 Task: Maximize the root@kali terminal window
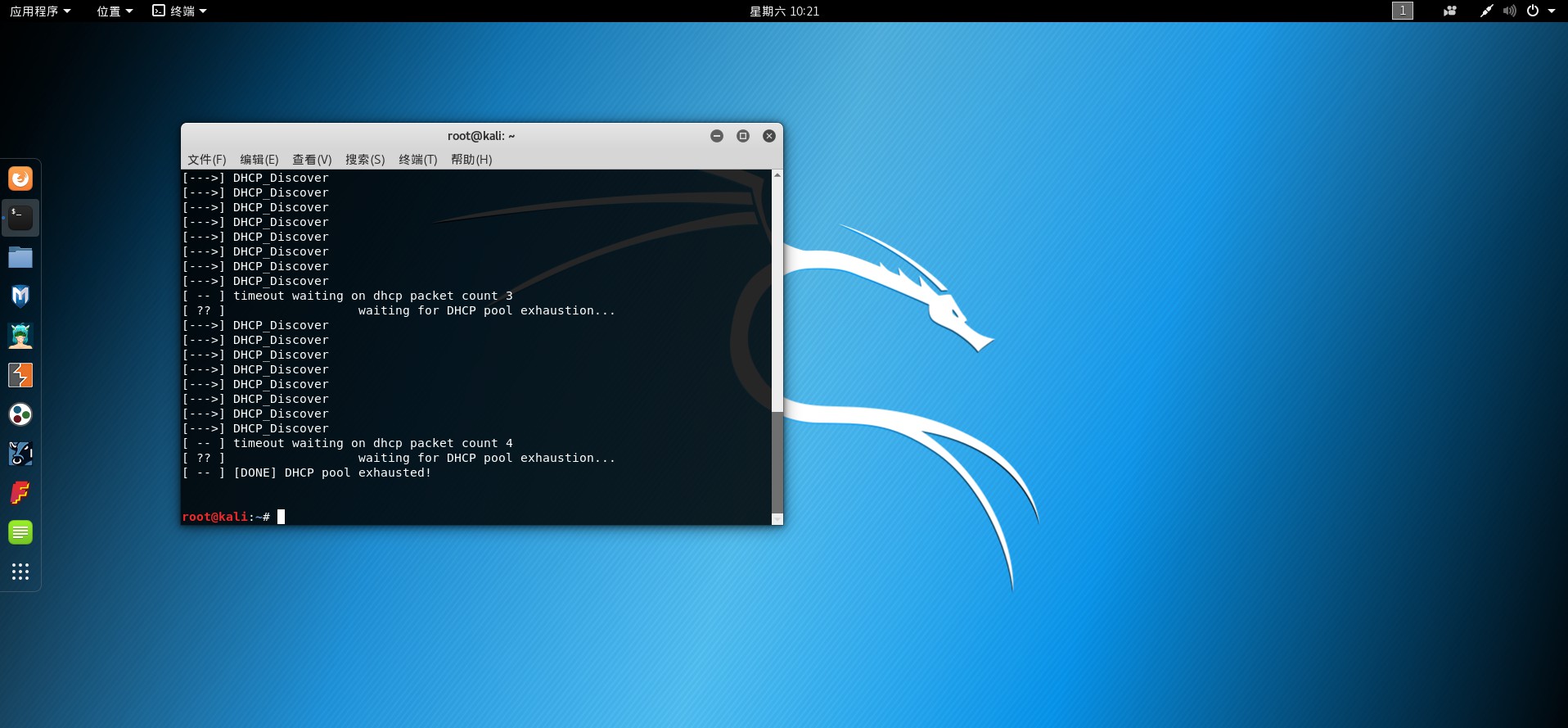pos(743,136)
